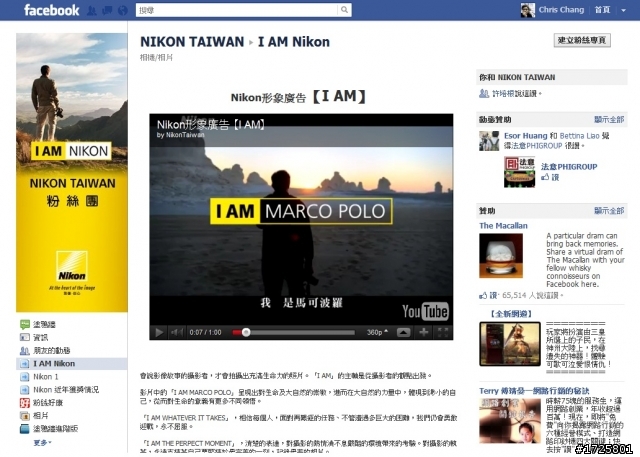Click the friends icon under 你和 NIKON TAIWAN
640x457 pixels.
click(x=484, y=93)
